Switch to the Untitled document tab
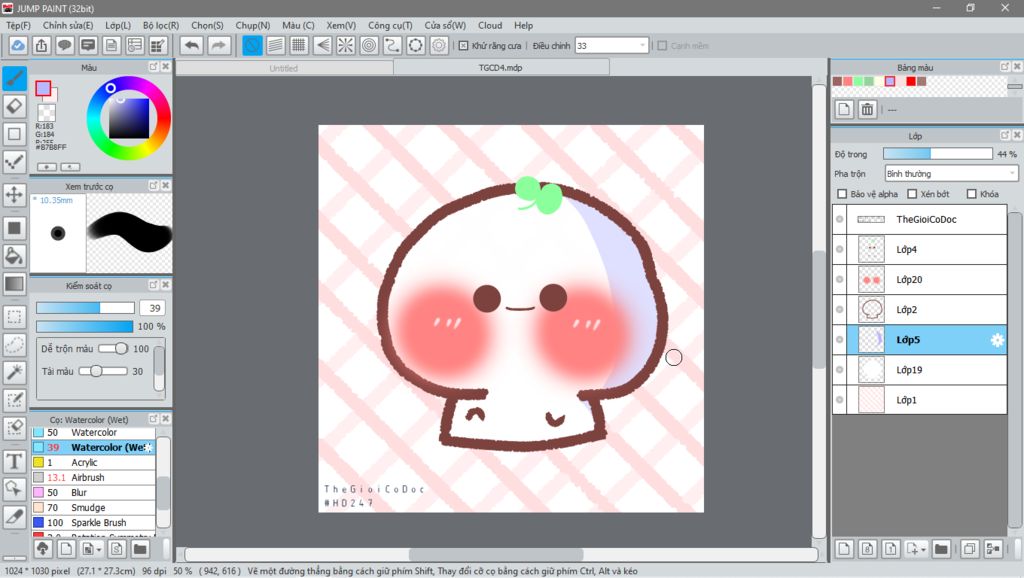Viewport: 1024px width, 578px height. 284,68
